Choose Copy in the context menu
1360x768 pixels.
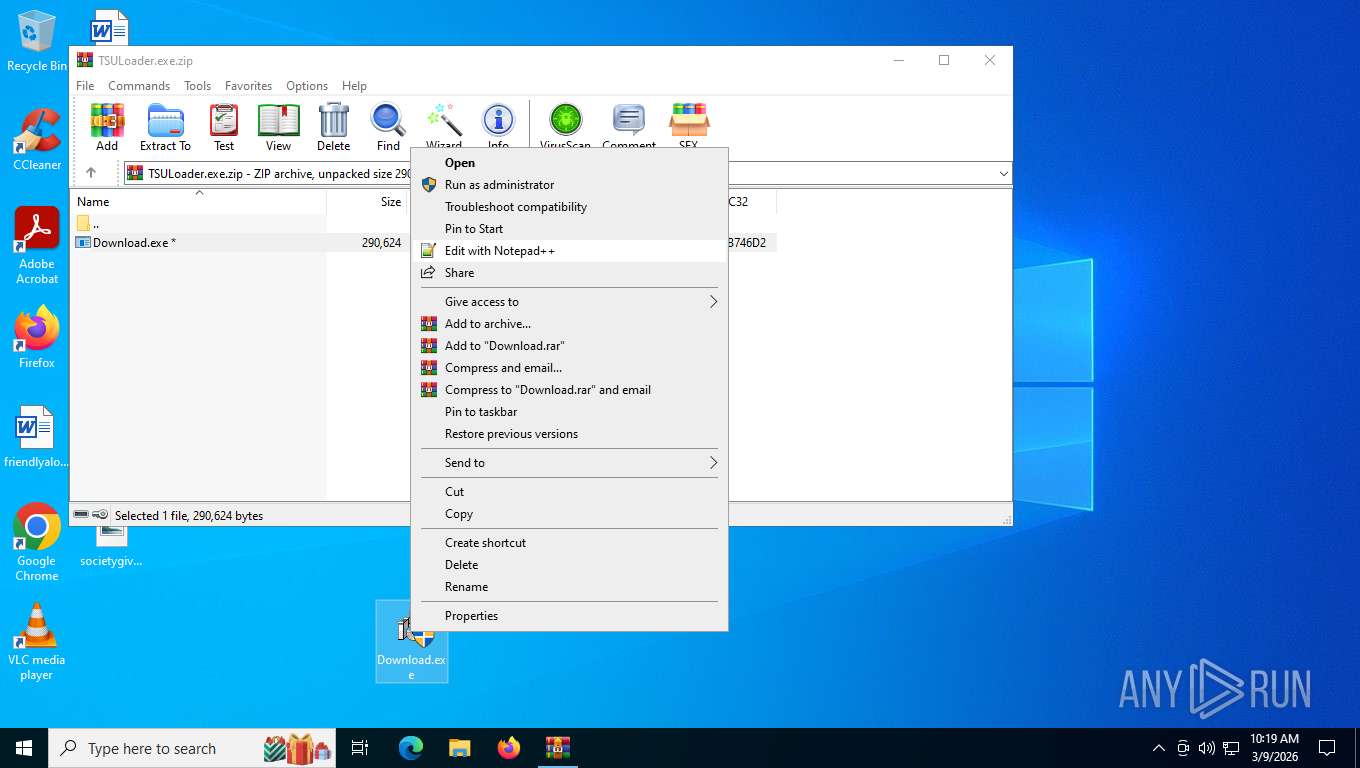(569, 514)
